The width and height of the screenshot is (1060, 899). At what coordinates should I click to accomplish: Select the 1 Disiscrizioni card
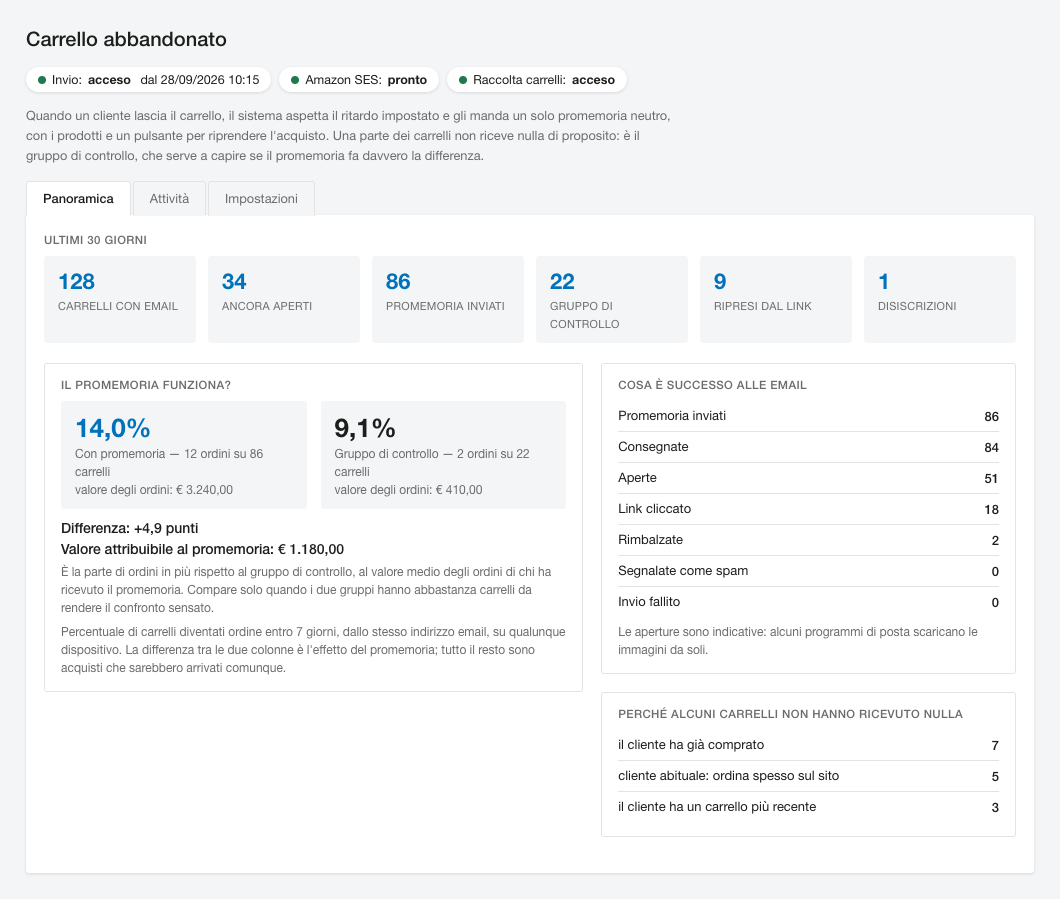point(940,299)
